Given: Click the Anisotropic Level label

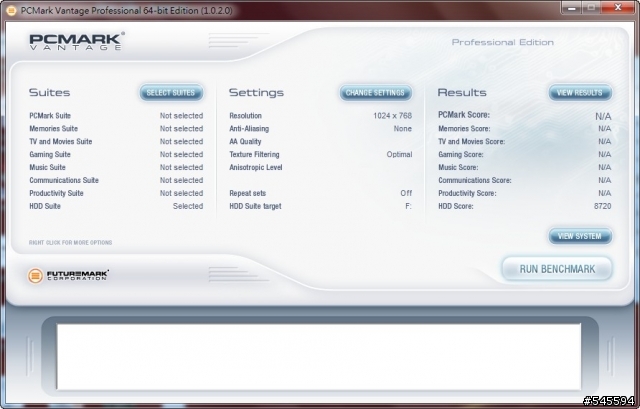Looking at the screenshot, I should [256, 167].
